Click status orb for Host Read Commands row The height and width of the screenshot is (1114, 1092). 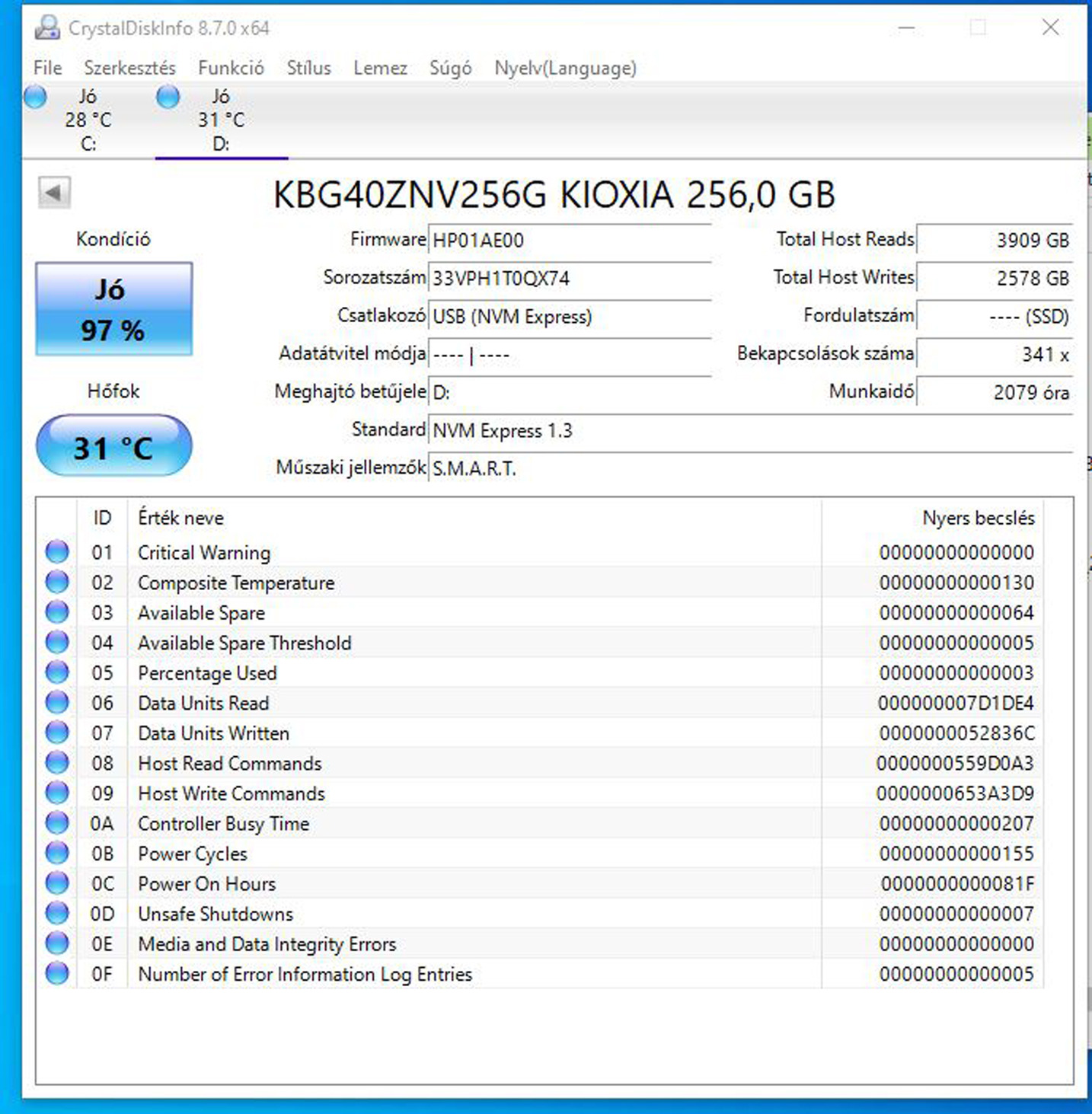(57, 763)
